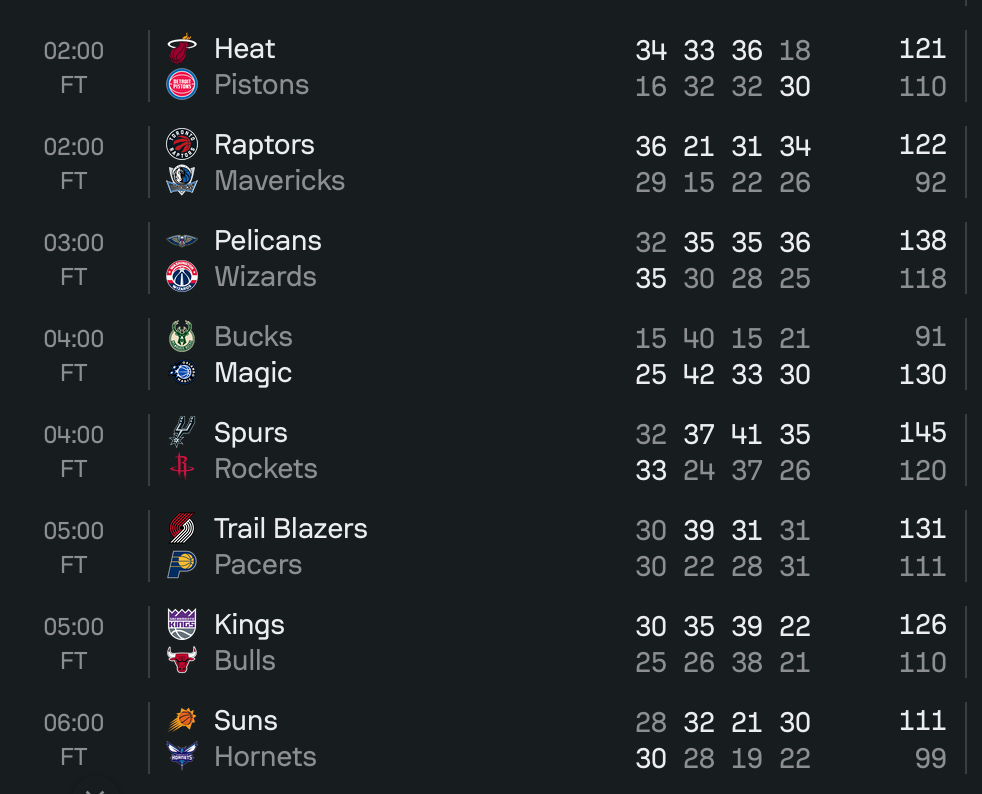The width and height of the screenshot is (982, 794).
Task: Click the Orlando Magic team logo
Action: (x=182, y=373)
